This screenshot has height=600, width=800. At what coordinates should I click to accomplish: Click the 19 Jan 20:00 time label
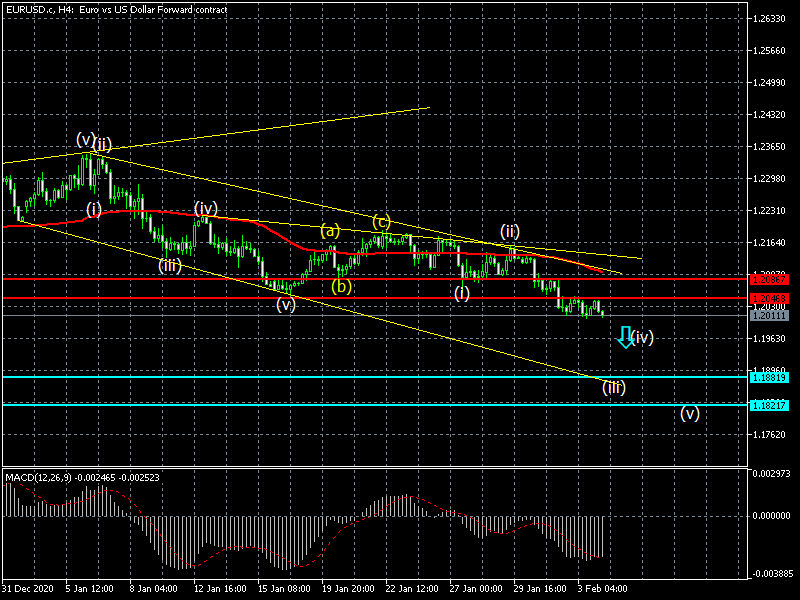pos(348,589)
